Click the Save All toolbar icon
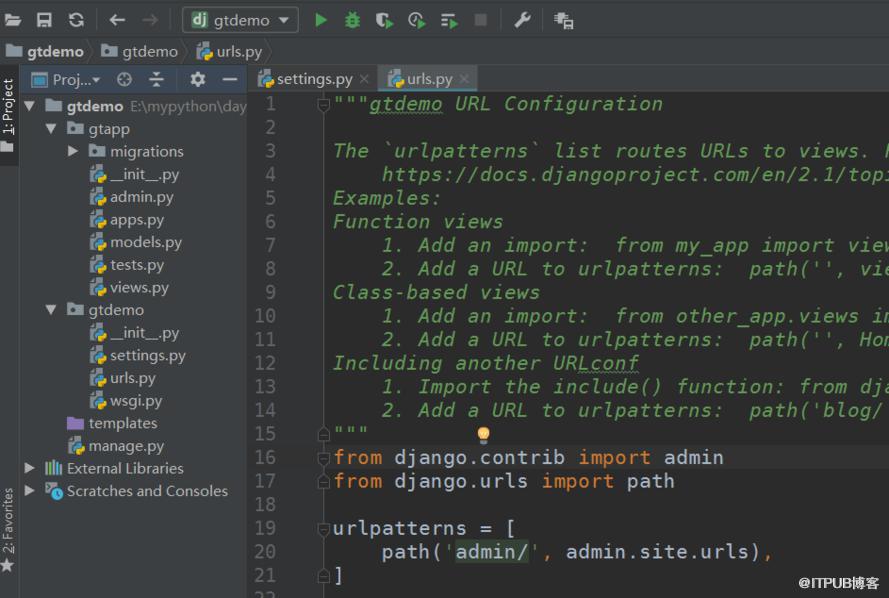This screenshot has height=598, width=889. point(44,20)
